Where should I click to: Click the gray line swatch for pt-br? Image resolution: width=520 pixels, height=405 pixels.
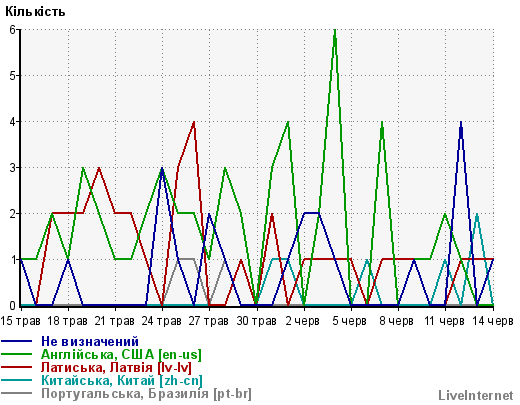[17, 393]
